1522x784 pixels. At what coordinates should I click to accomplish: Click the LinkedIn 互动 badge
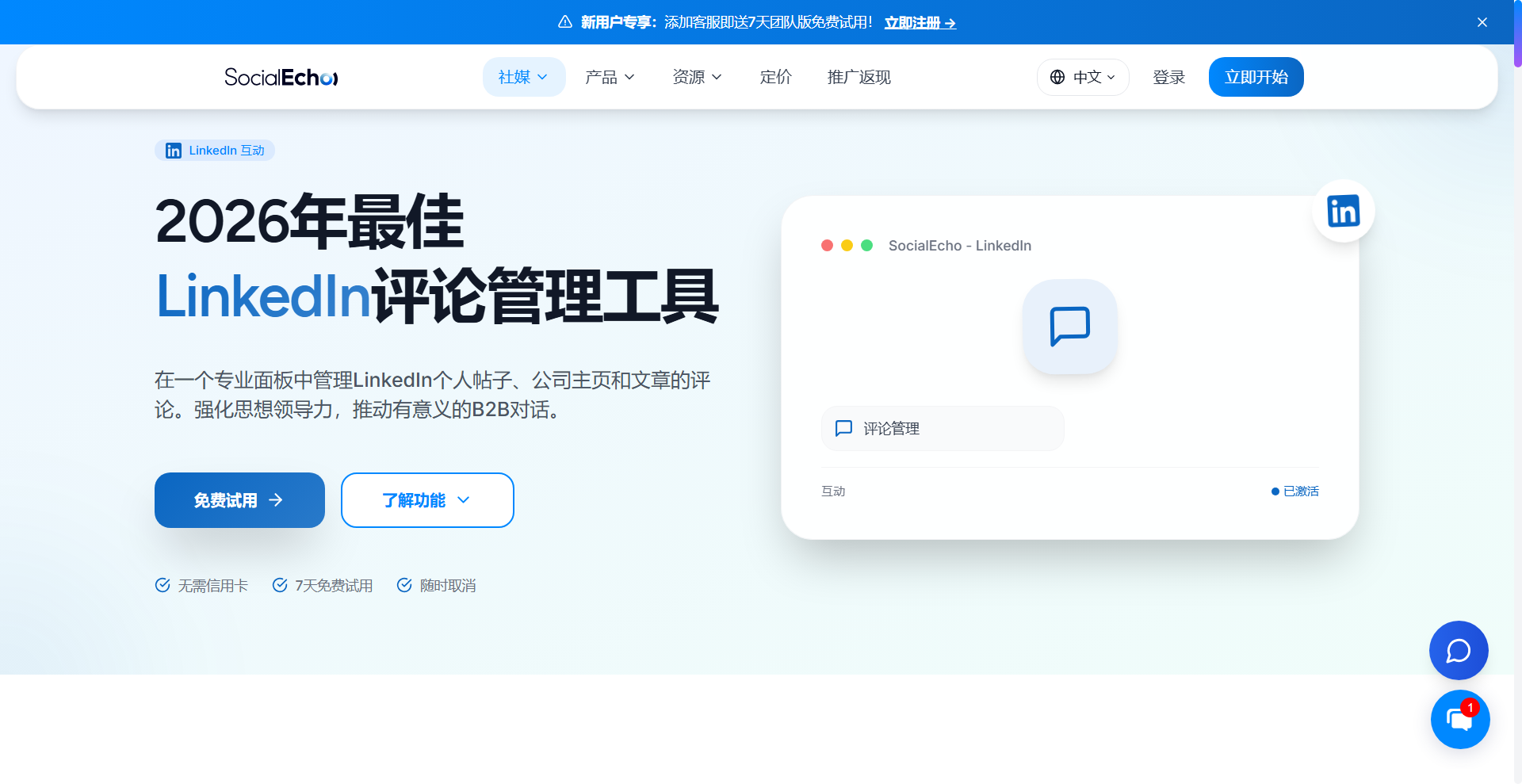(215, 151)
